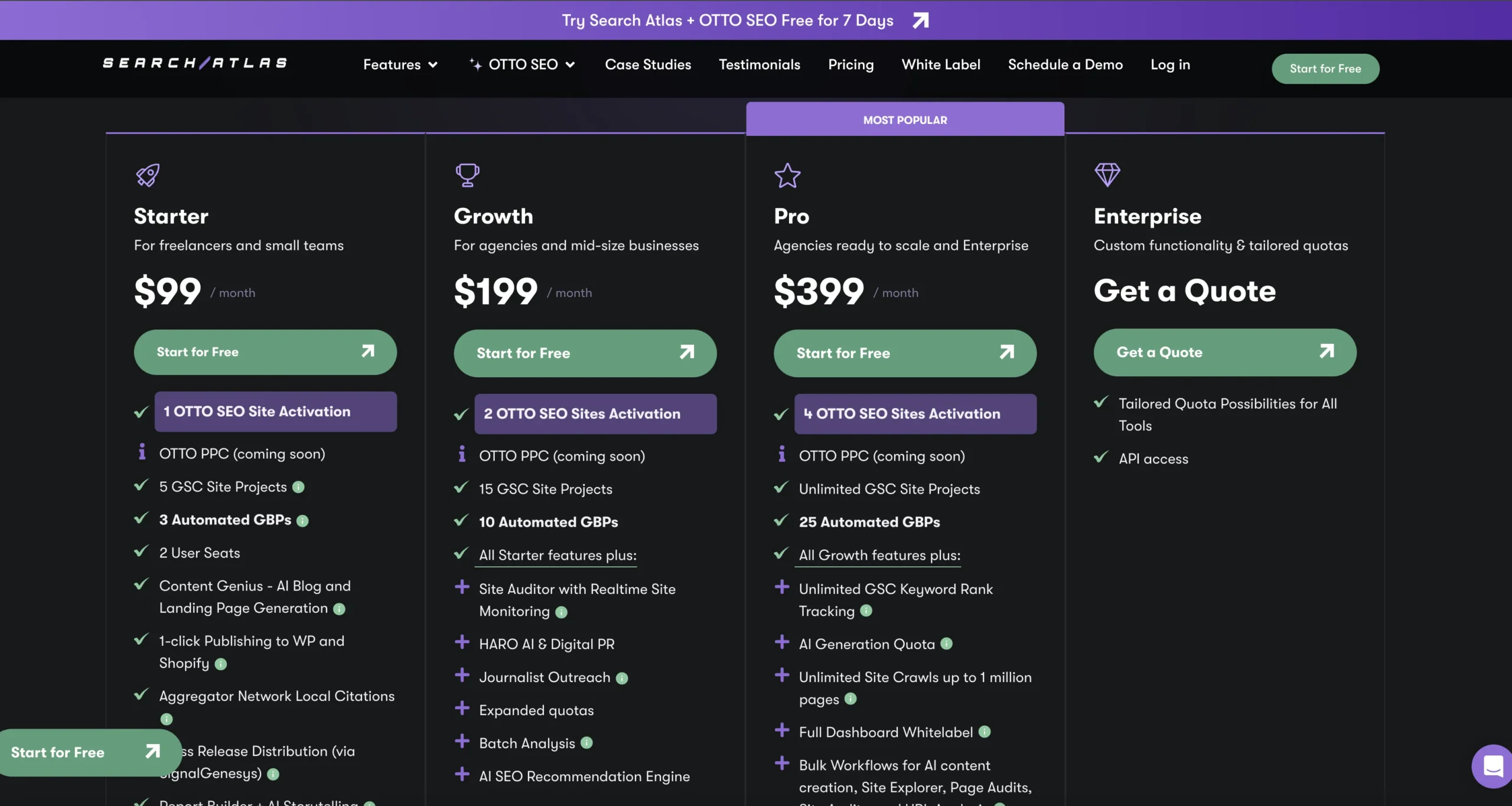Click AI SEO Recommendation Engine feature
The width and height of the screenshot is (1512, 806).
[584, 776]
